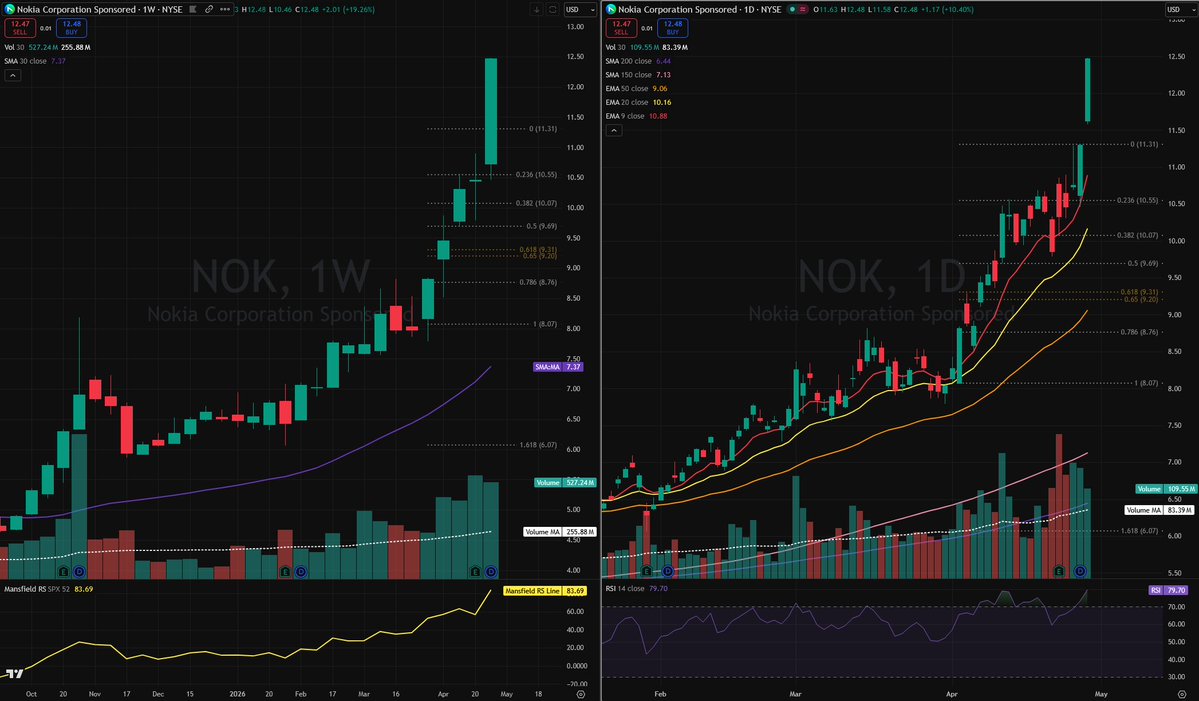Click the 0.382 (10.07) Fibonacci level on the daily chart
The height and width of the screenshot is (701, 1199).
tap(1137, 235)
